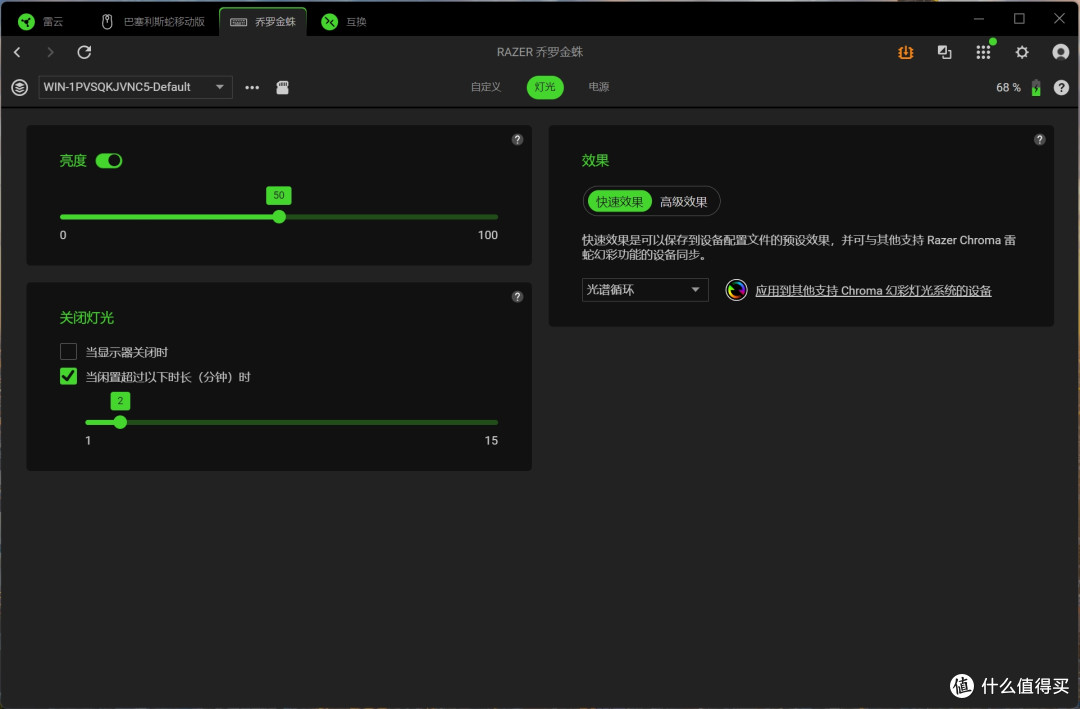This screenshot has width=1080, height=709.
Task: Expand the WIN-1PVSQKJVNC5-Default profile dropdown
Action: pos(135,88)
